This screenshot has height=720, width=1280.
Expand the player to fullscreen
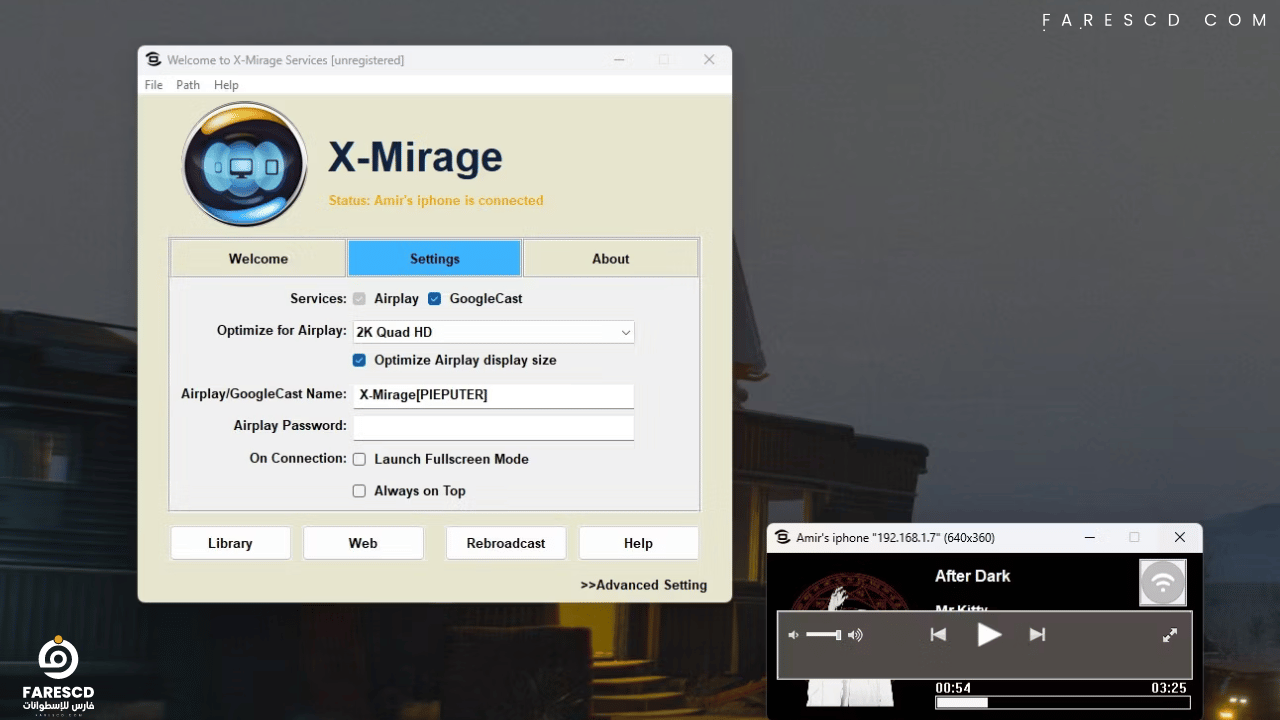[1170, 635]
